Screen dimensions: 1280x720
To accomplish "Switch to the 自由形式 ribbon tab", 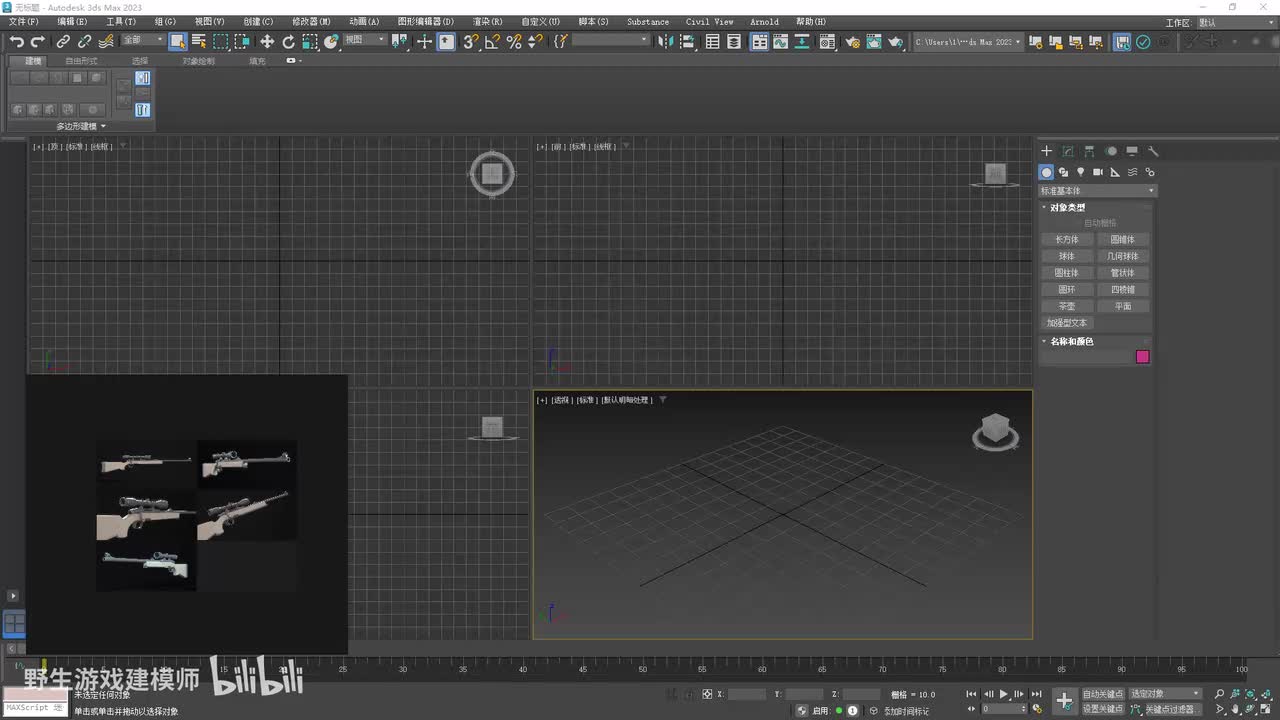I will coord(82,61).
